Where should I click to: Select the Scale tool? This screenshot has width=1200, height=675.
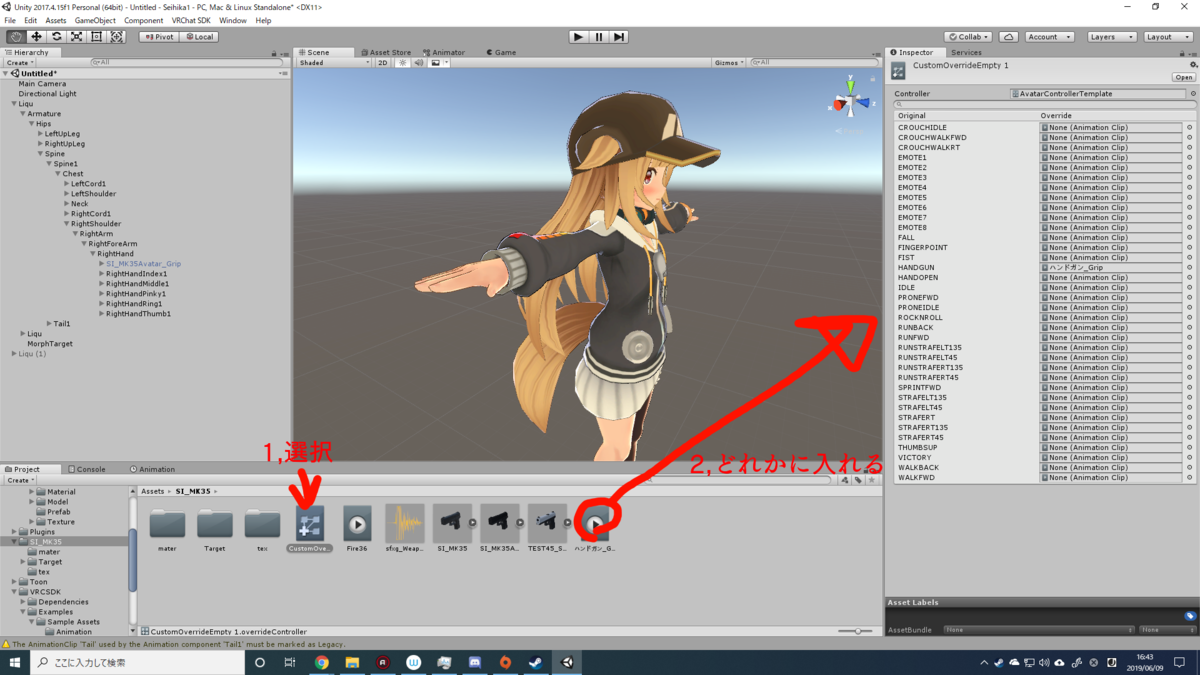coord(76,37)
